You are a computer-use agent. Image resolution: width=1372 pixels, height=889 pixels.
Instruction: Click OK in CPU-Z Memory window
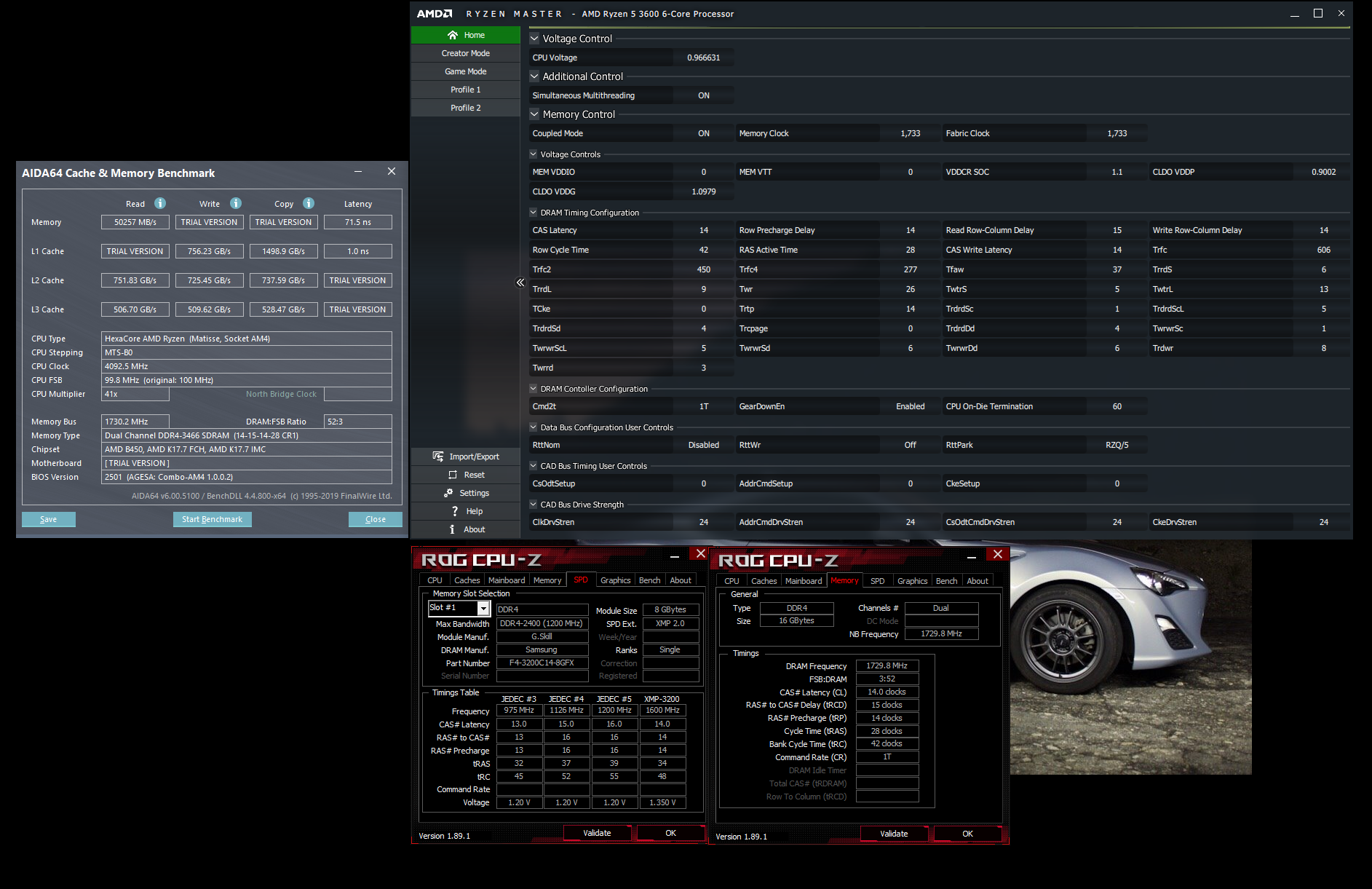[967, 834]
